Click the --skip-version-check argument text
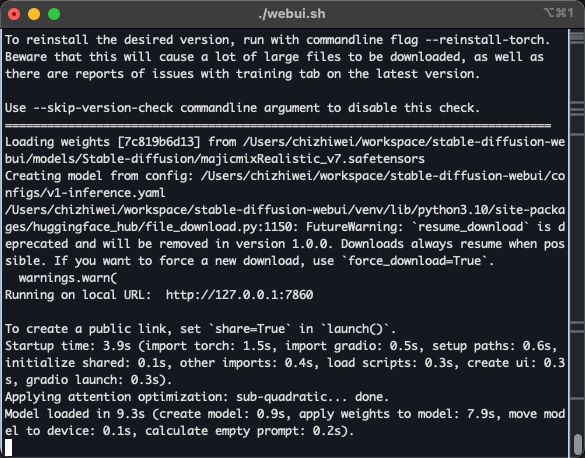This screenshot has height=458, width=585. 103,108
